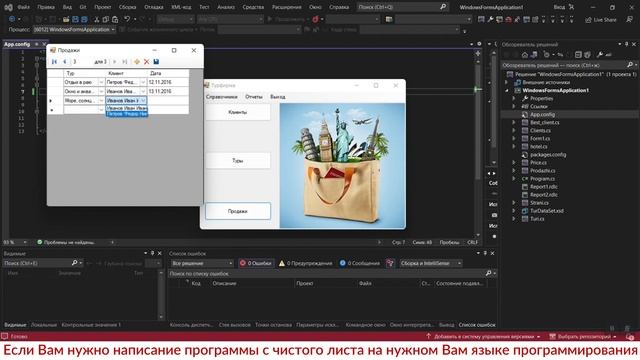The height and width of the screenshot is (360, 640).
Task: Click the Продажи button in Турфирма
Action: (x=238, y=211)
